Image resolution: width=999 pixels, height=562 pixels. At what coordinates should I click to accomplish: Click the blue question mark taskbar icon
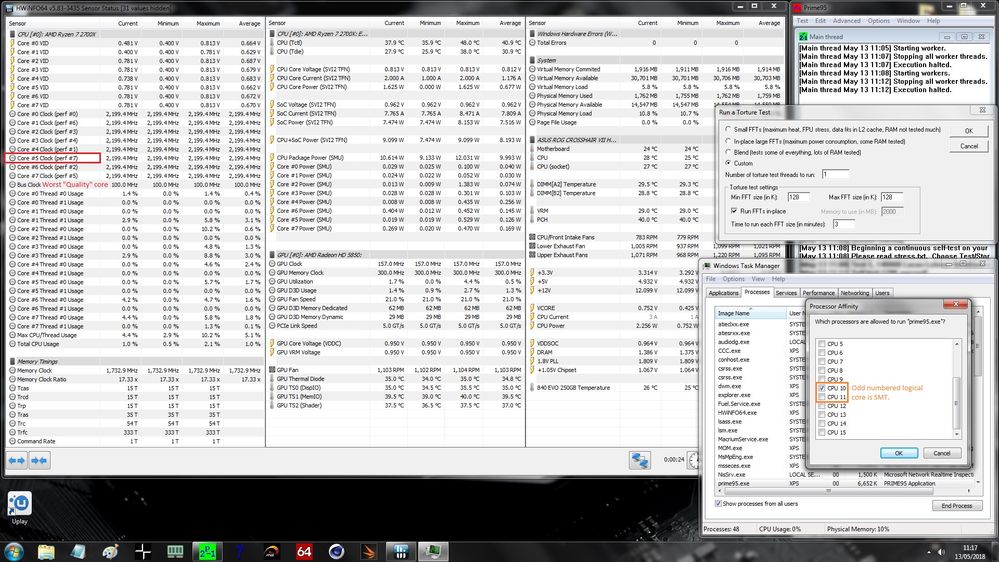240,552
